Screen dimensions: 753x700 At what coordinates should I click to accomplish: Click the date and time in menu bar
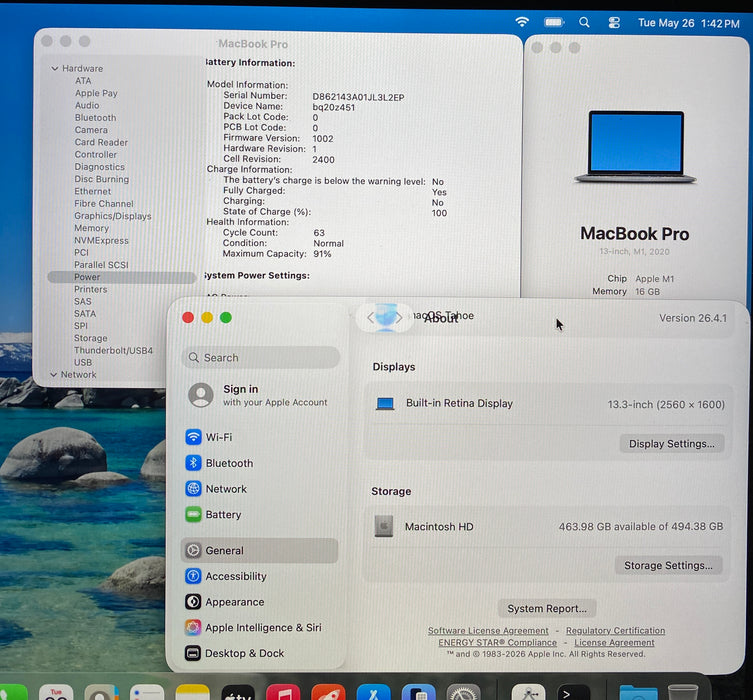[689, 23]
